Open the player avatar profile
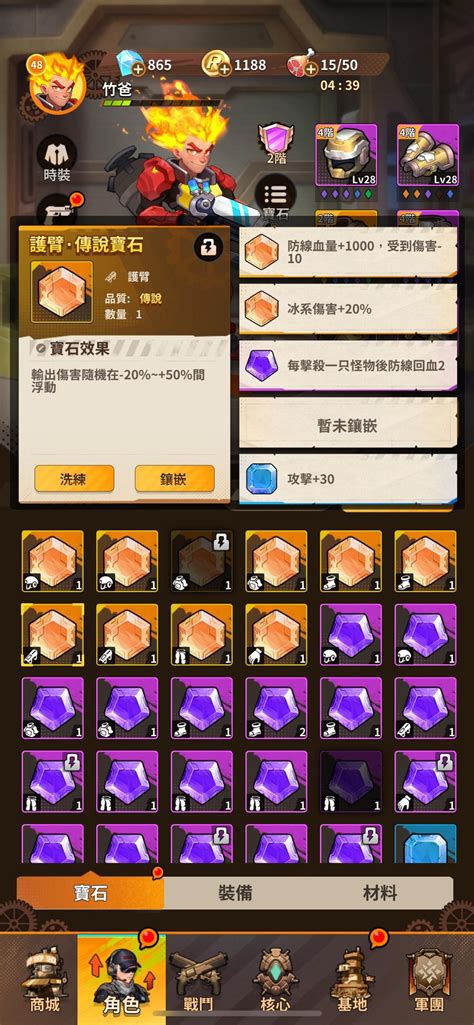Screen dimensions: 474x1025 click(x=56, y=82)
